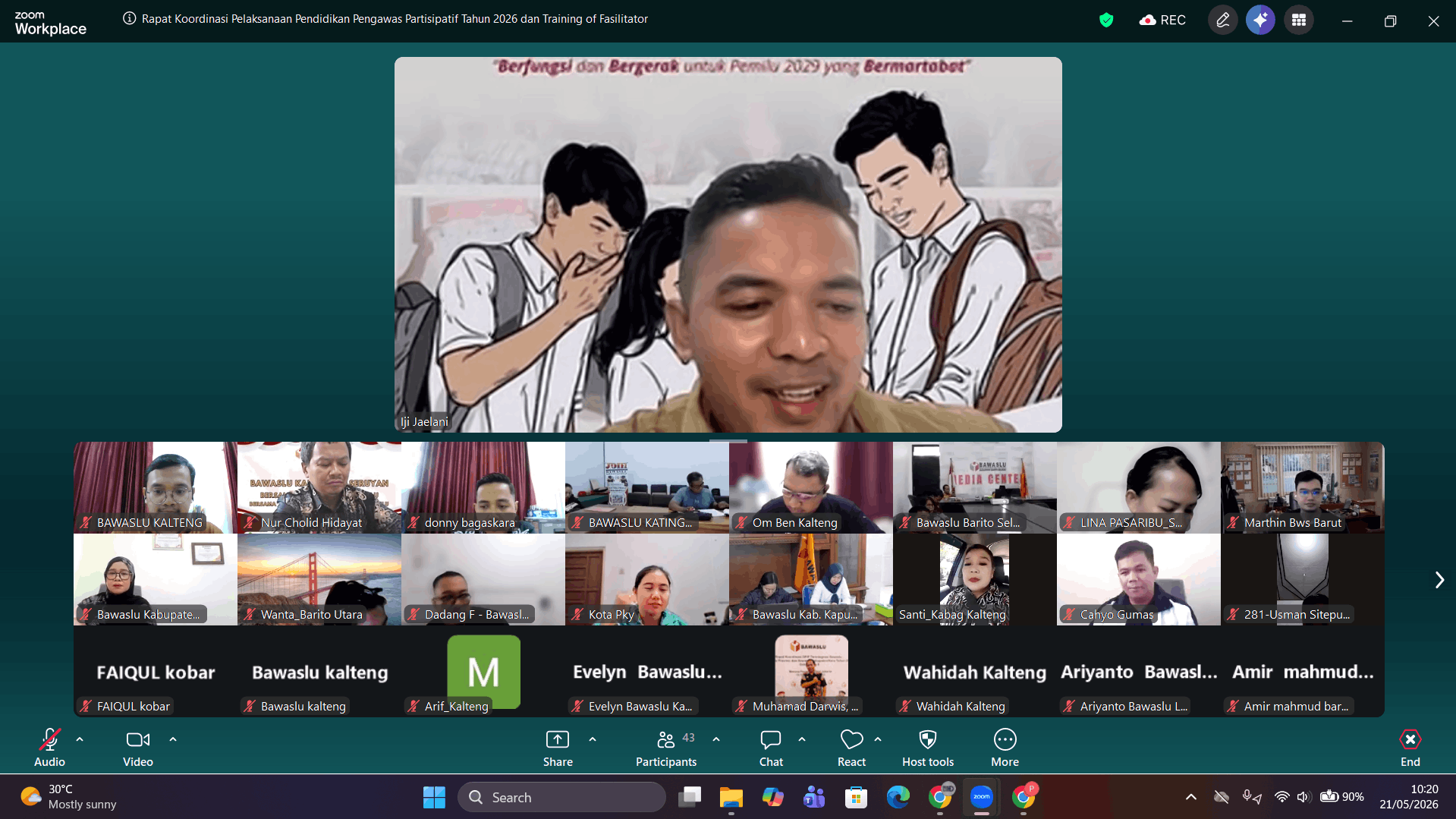Select donny bagaskara video tile

click(x=483, y=487)
